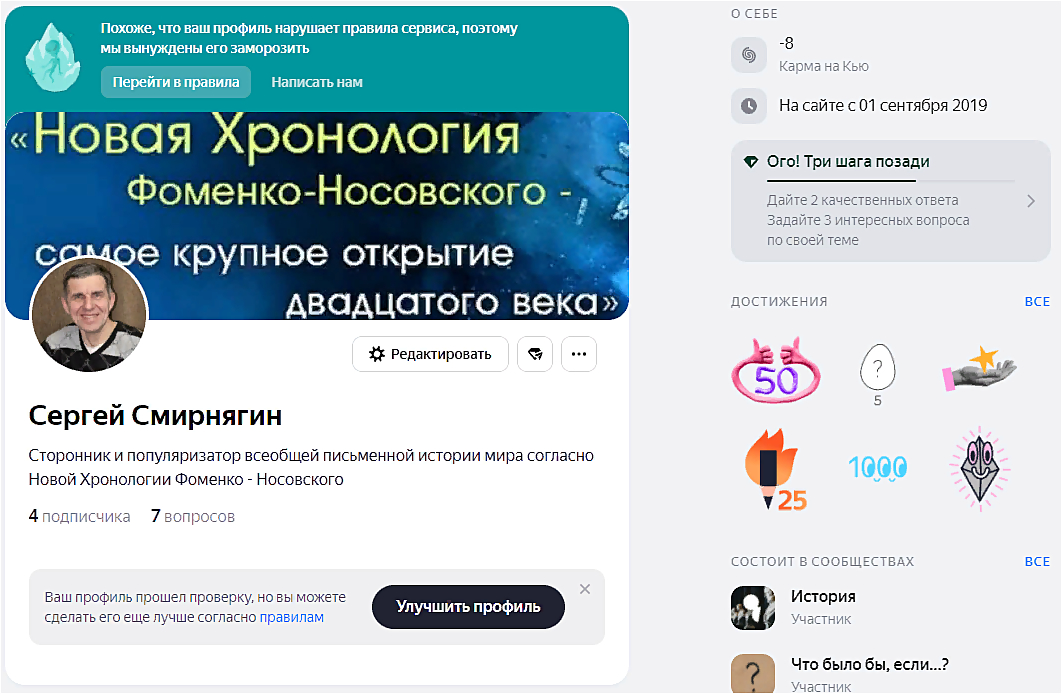The width and height of the screenshot is (1062, 694).
Task: Show all achievements via ВСЕ link
Action: pyautogui.click(x=1037, y=302)
